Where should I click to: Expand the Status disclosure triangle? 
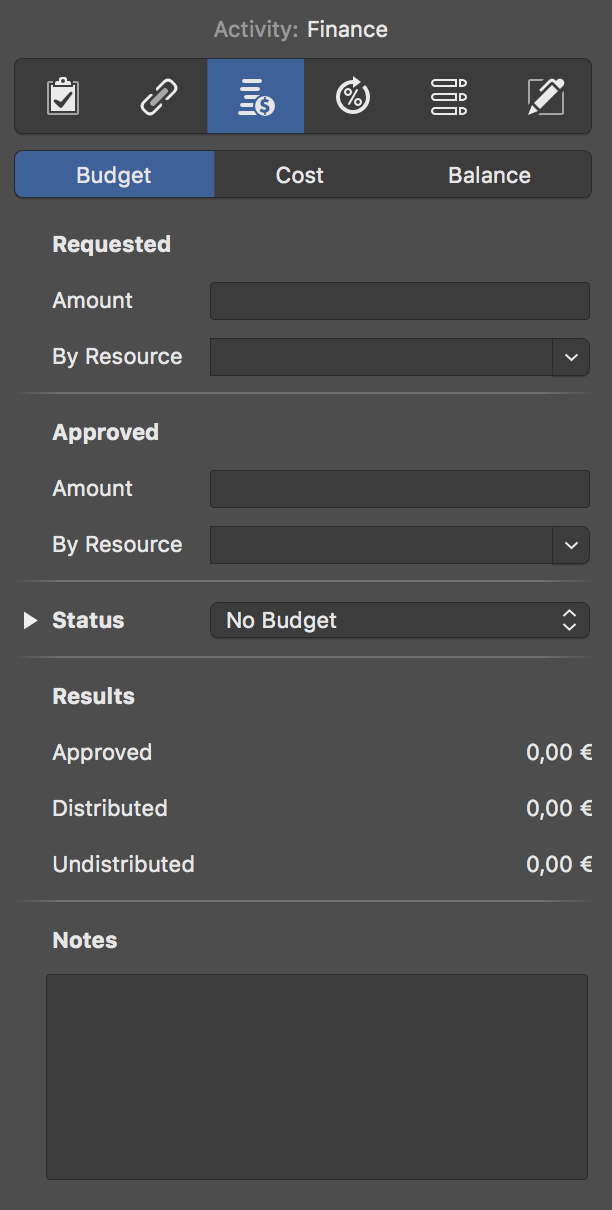30,621
